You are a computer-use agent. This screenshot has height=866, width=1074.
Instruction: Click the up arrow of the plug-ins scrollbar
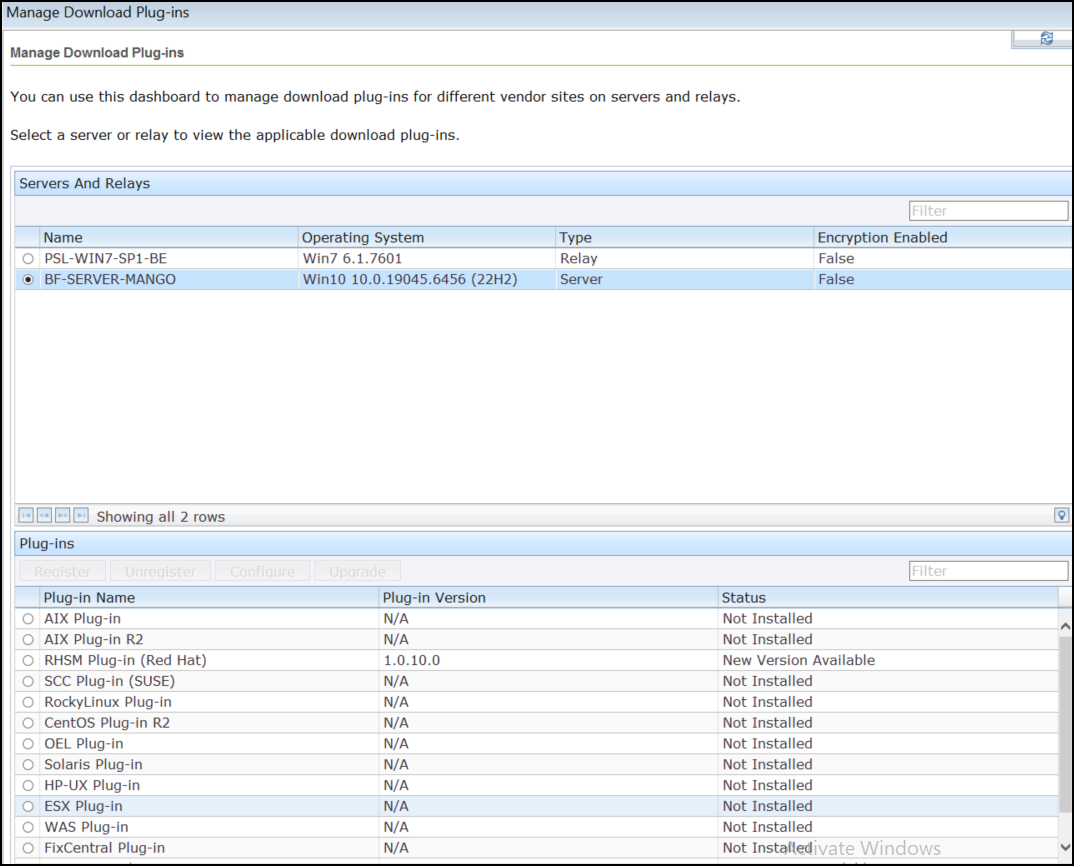pyautogui.click(x=1065, y=624)
